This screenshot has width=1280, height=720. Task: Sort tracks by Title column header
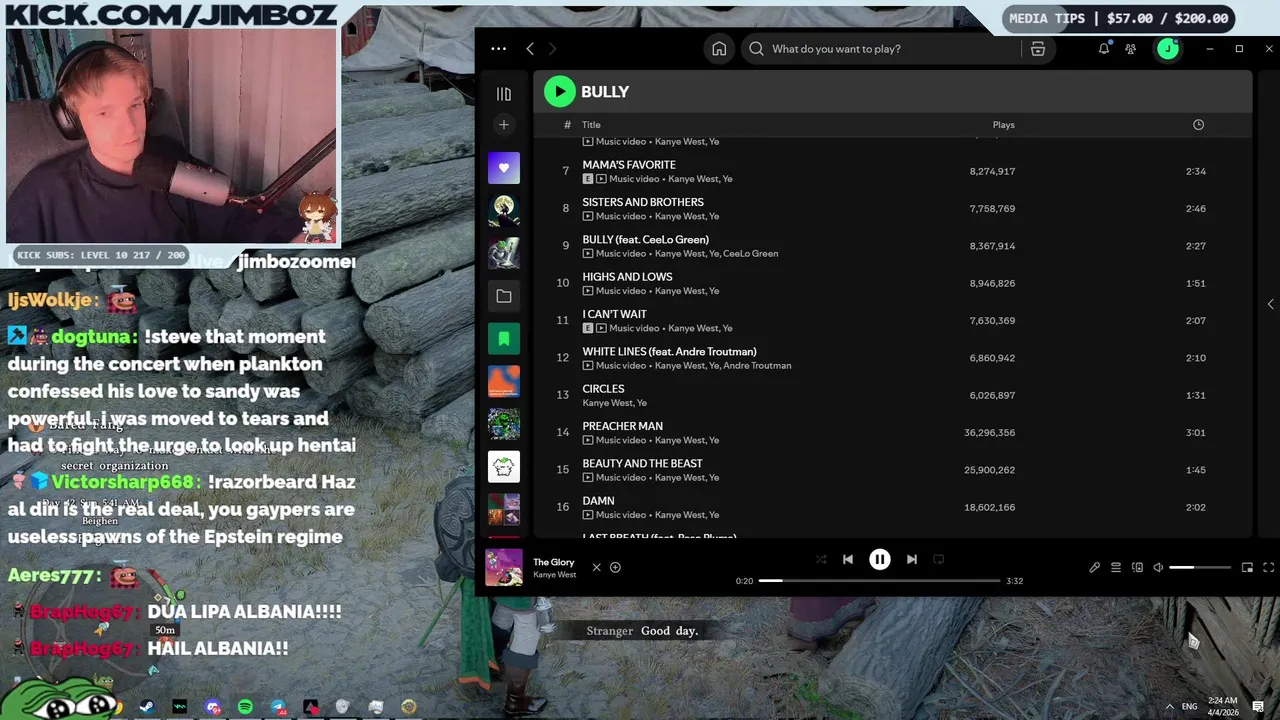point(591,125)
